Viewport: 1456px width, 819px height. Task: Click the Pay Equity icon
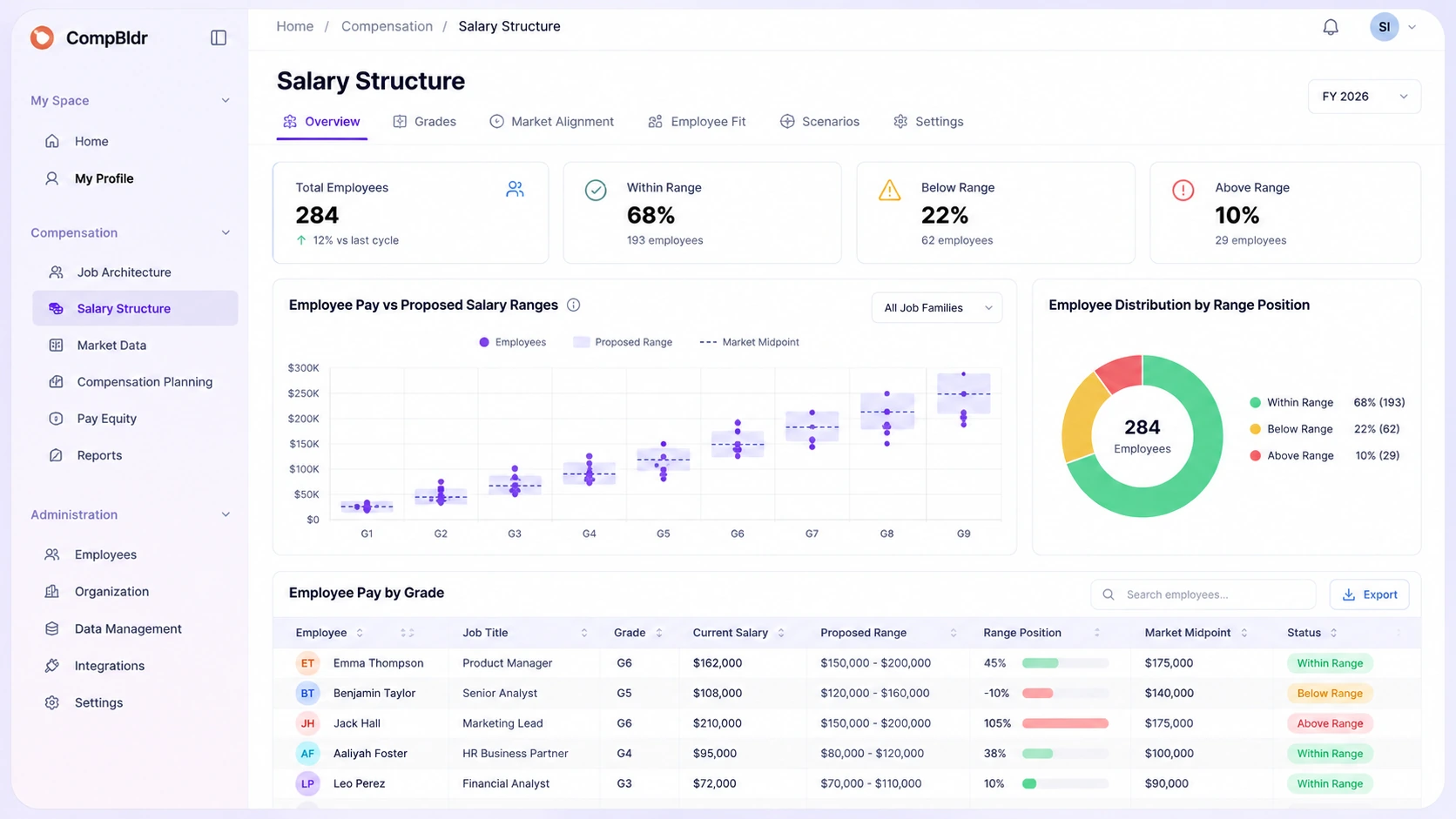point(56,419)
